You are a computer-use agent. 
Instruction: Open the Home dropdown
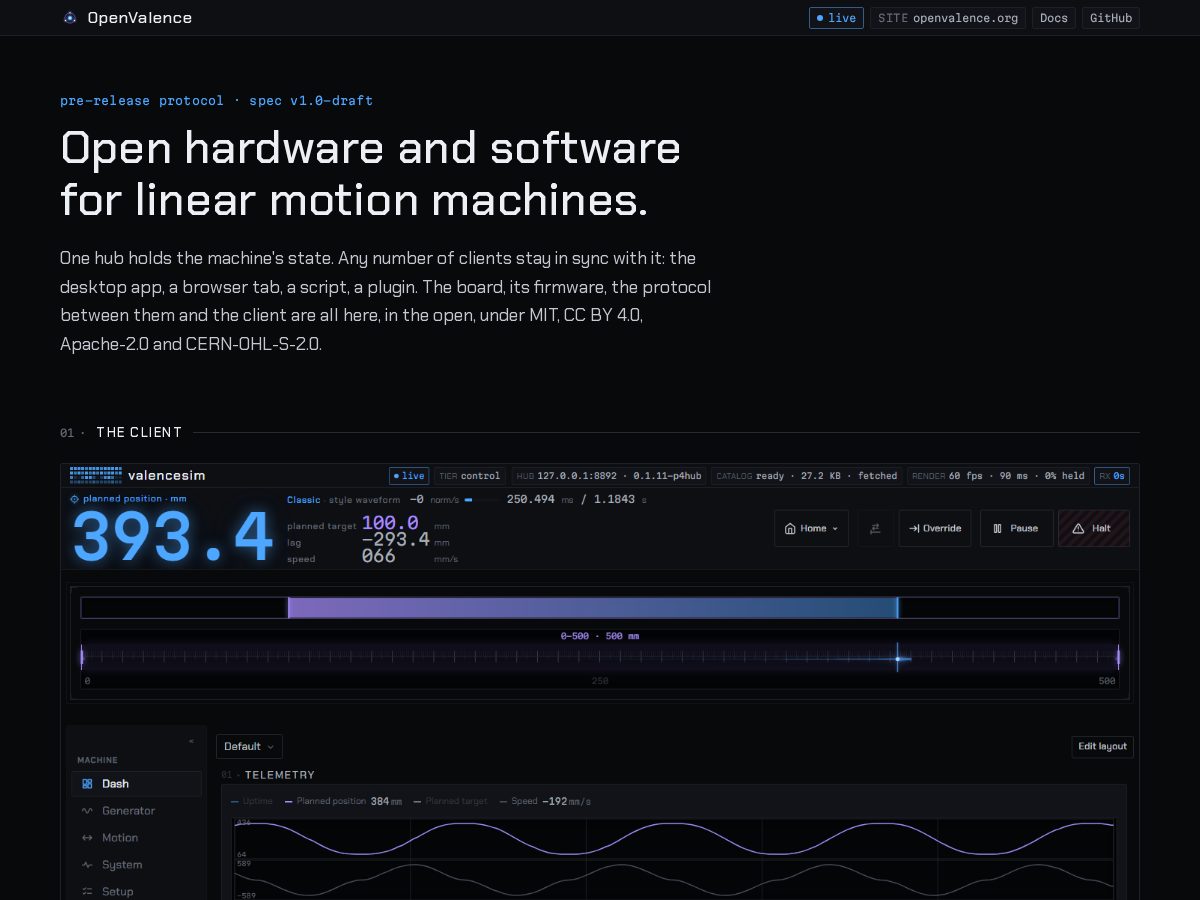[811, 528]
